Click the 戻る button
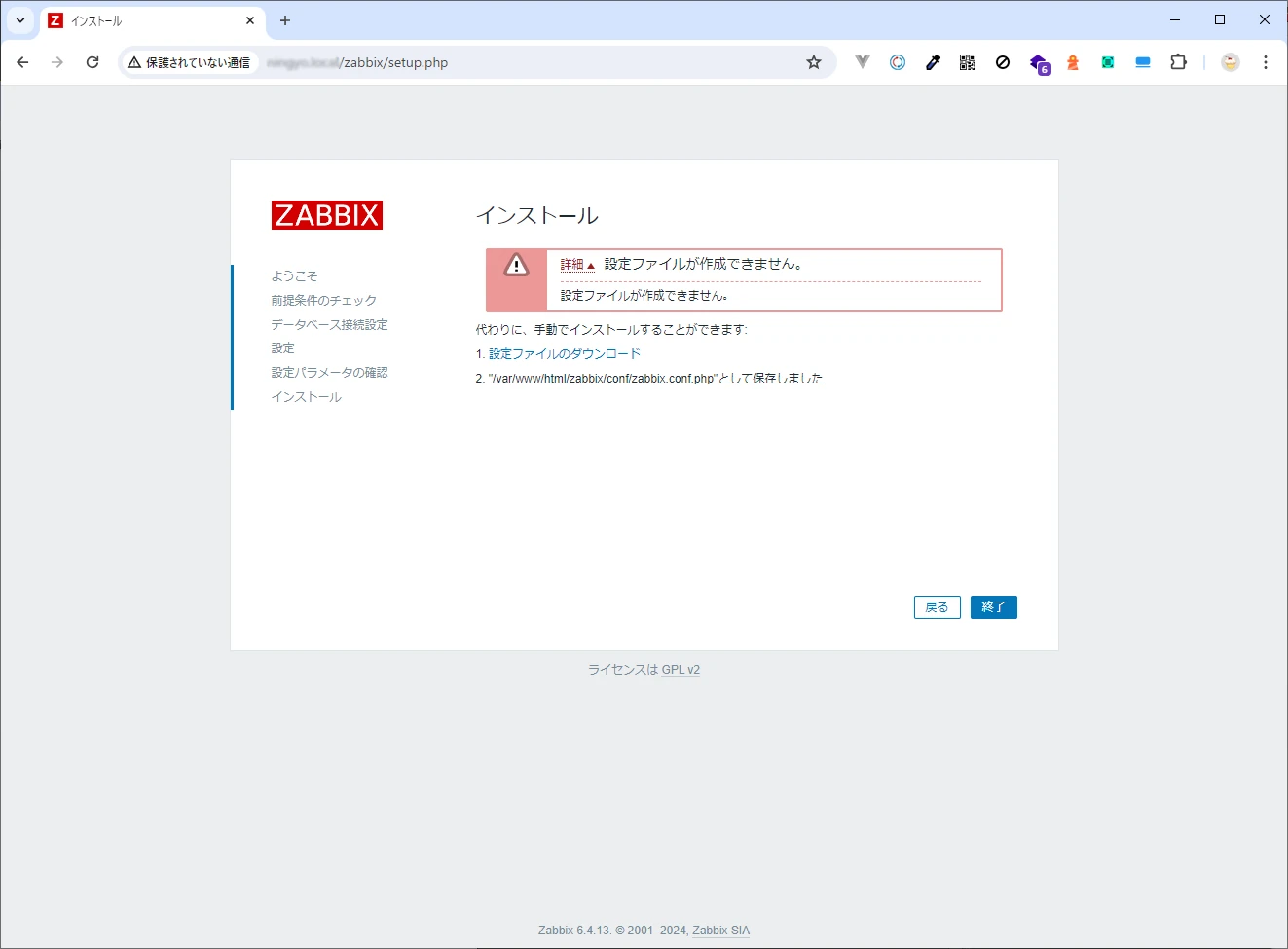The image size is (1288, 949). click(938, 607)
